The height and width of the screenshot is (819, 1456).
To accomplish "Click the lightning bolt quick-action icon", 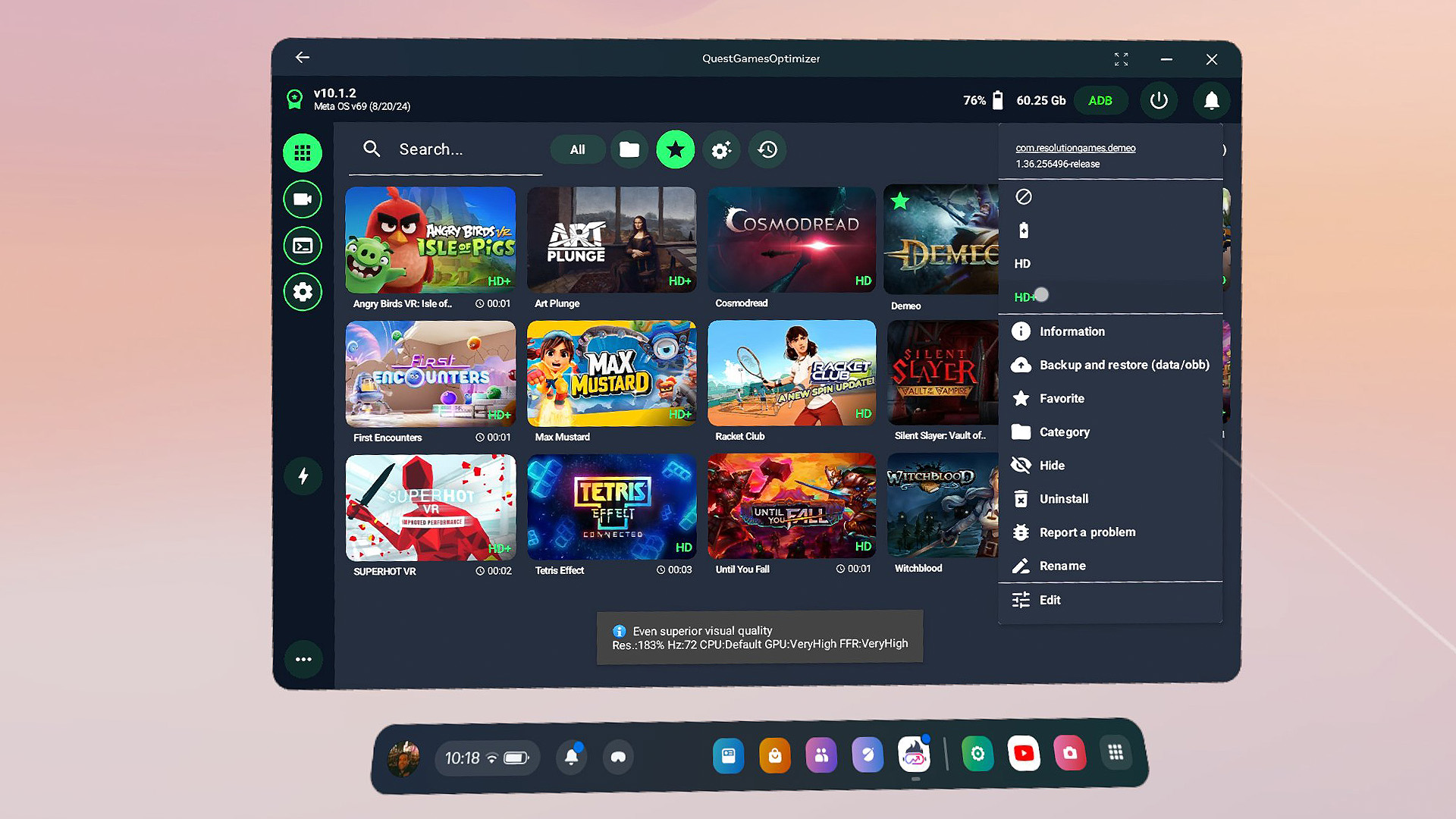I will (303, 476).
